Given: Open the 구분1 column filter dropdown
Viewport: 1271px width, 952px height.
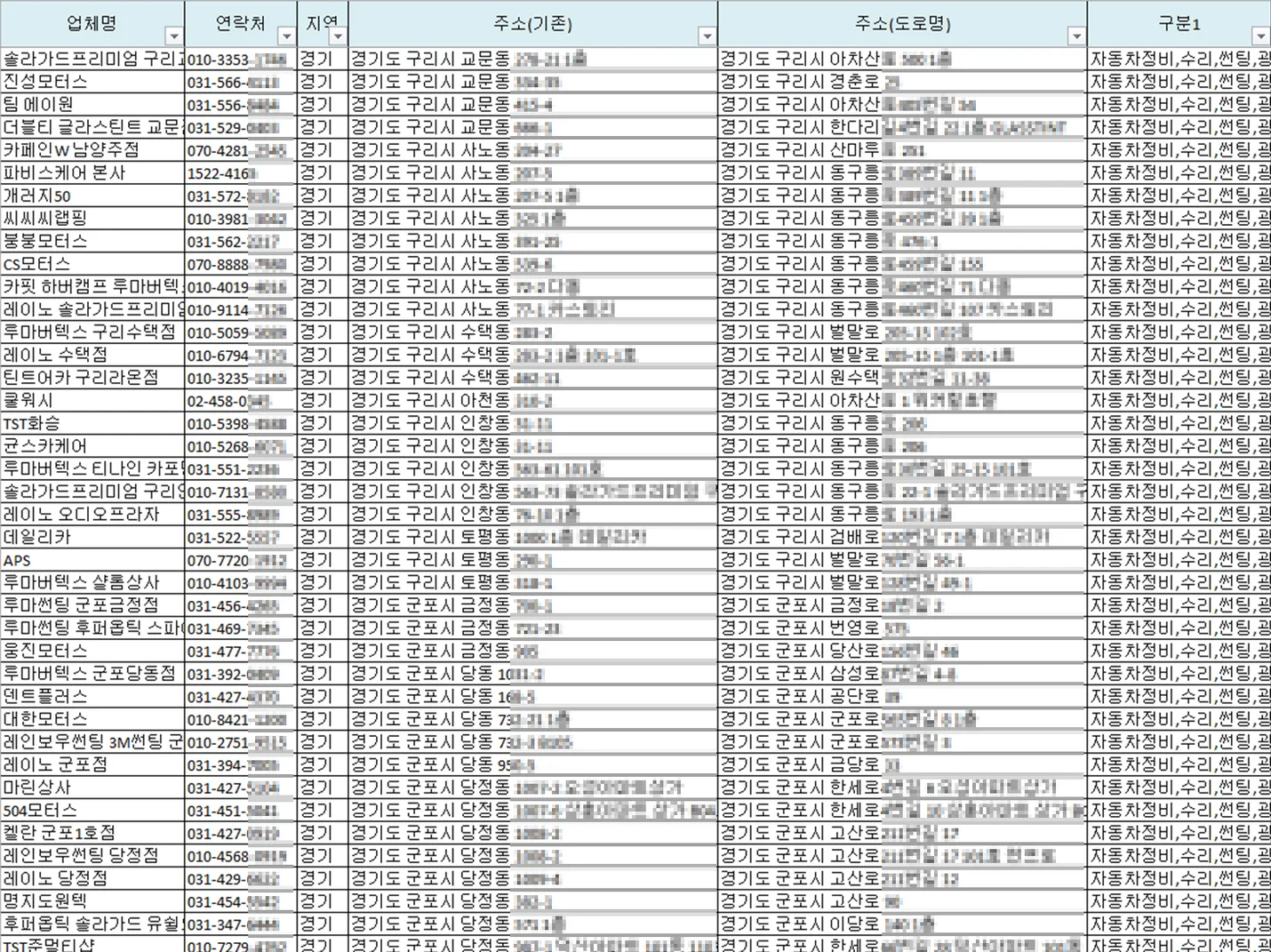Looking at the screenshot, I should (1261, 36).
